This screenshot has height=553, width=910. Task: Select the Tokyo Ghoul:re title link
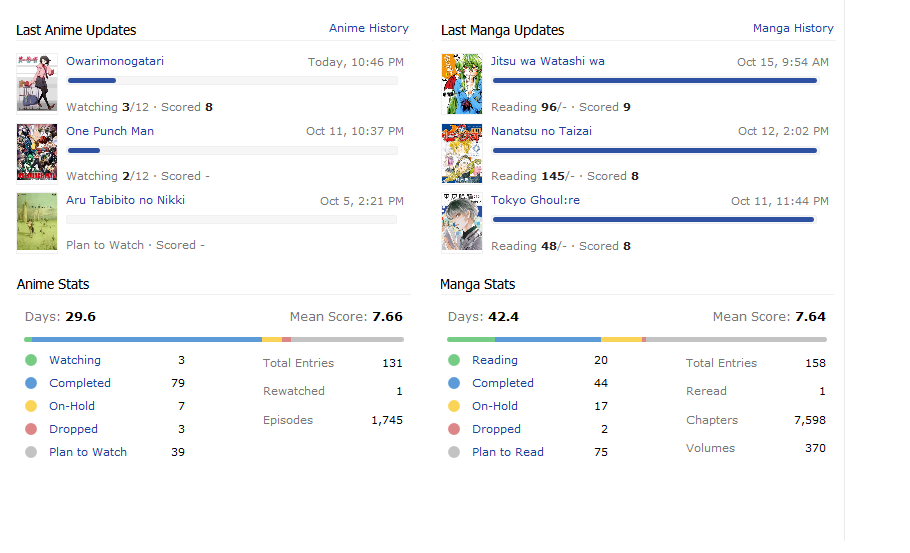pyautogui.click(x=535, y=200)
